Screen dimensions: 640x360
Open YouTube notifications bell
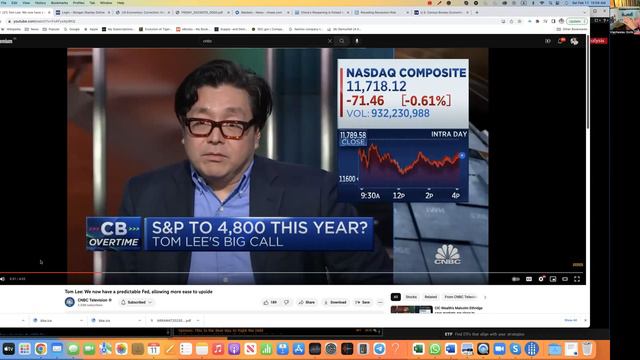(561, 41)
